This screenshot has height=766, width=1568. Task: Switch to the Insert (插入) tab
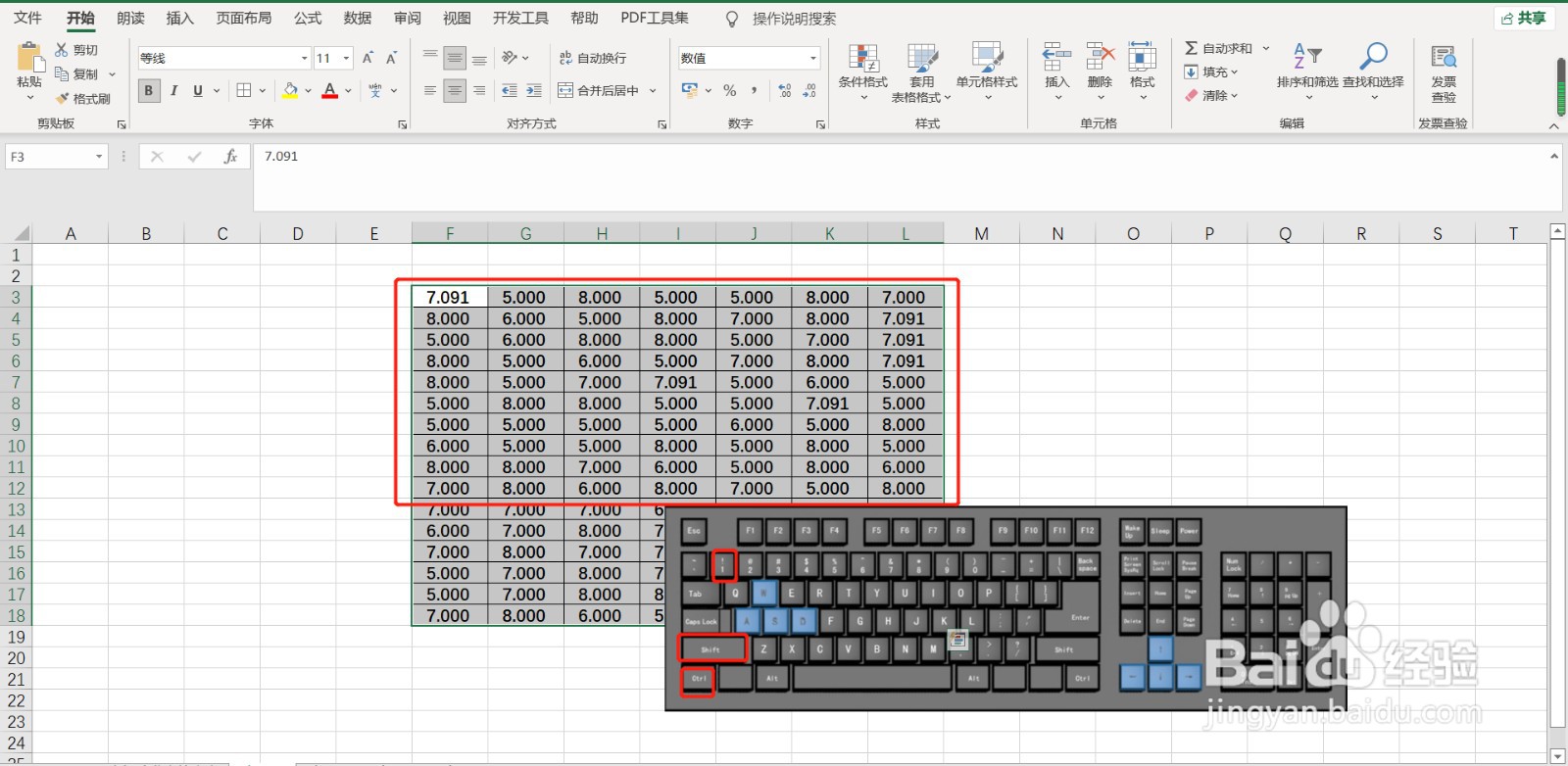pos(179,18)
